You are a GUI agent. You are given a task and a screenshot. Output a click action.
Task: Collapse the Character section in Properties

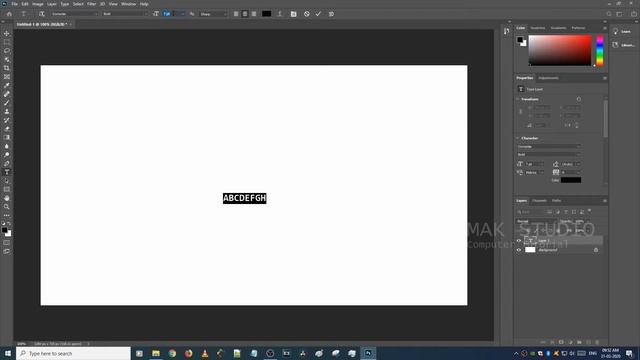[x=518, y=138]
